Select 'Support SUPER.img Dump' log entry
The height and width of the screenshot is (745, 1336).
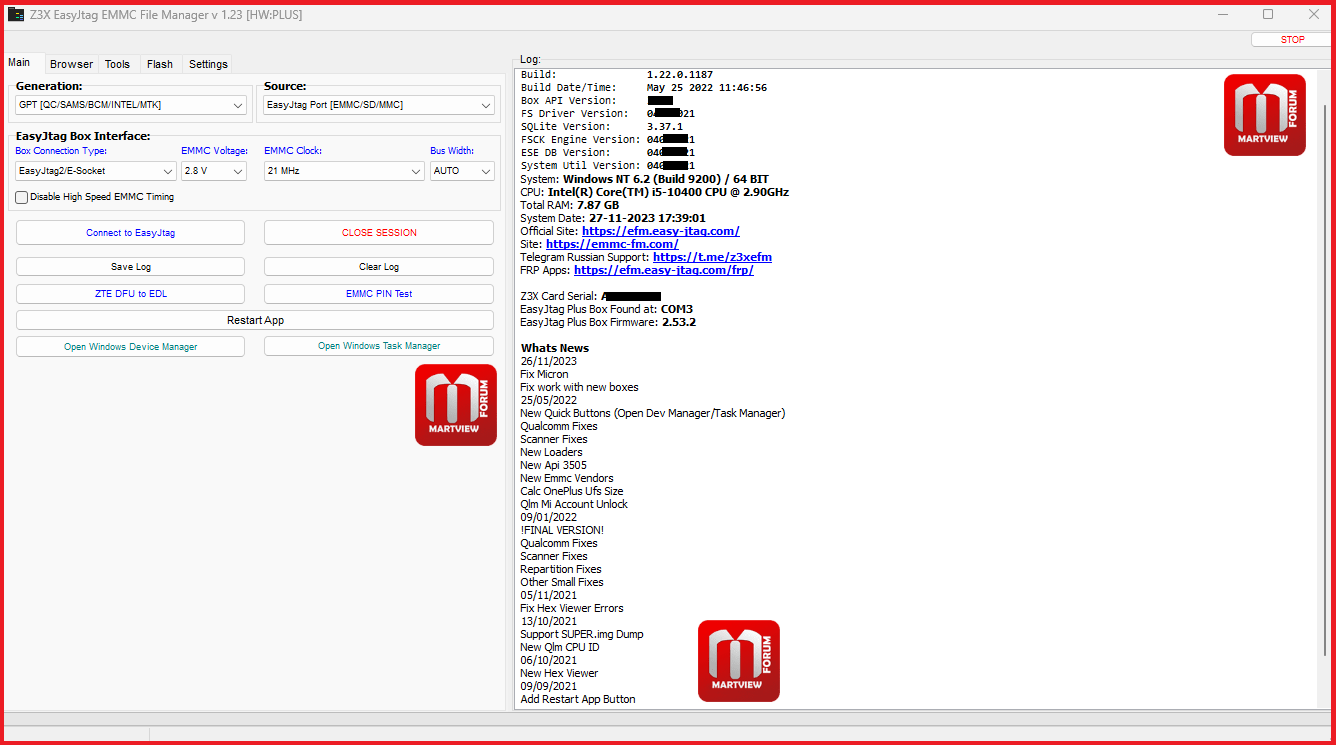click(582, 634)
